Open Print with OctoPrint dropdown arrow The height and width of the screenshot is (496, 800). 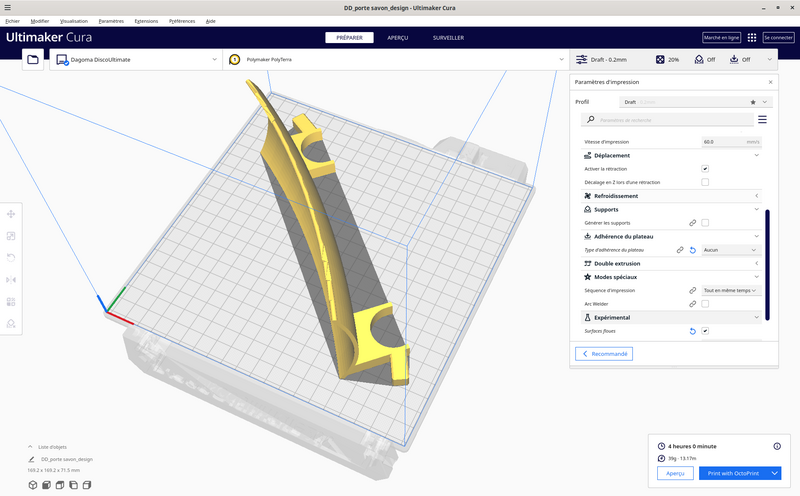774,474
